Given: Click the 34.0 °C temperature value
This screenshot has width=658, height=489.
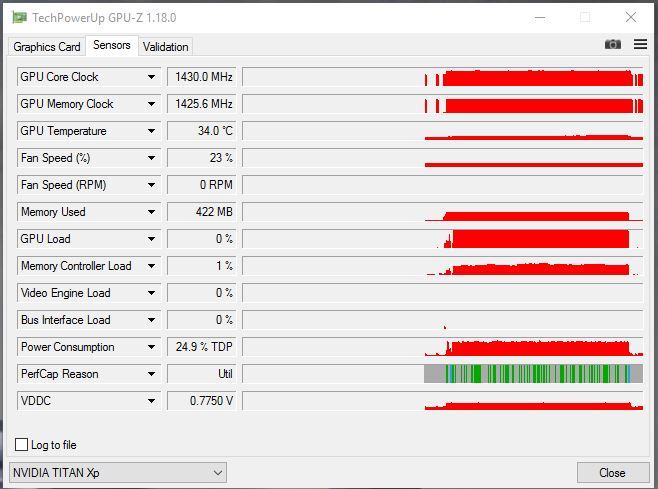Looking at the screenshot, I should click(201, 131).
